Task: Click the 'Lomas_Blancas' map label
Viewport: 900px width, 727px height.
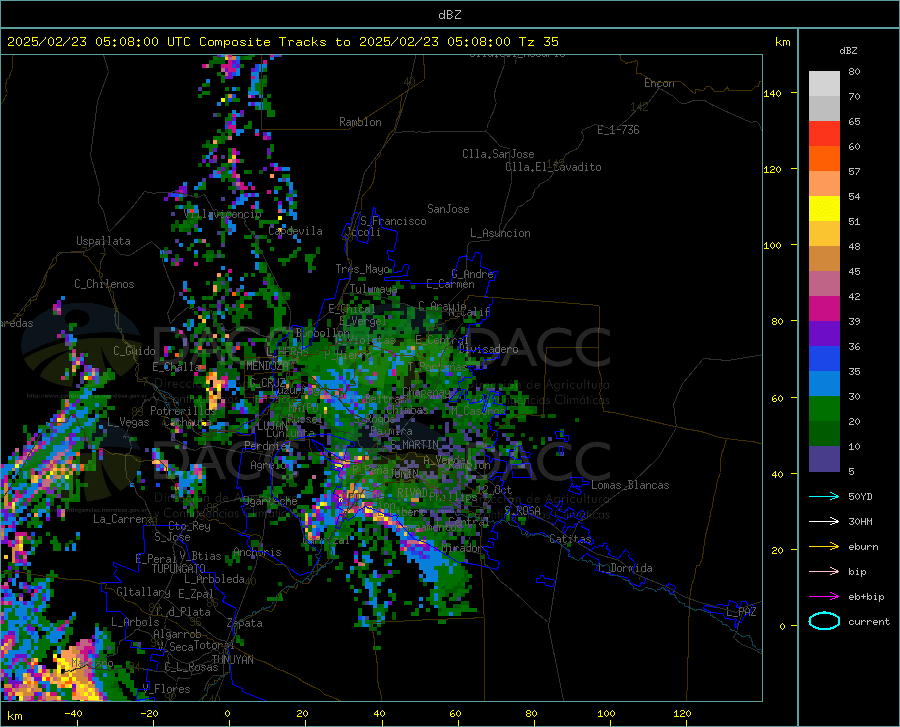Action: [630, 485]
